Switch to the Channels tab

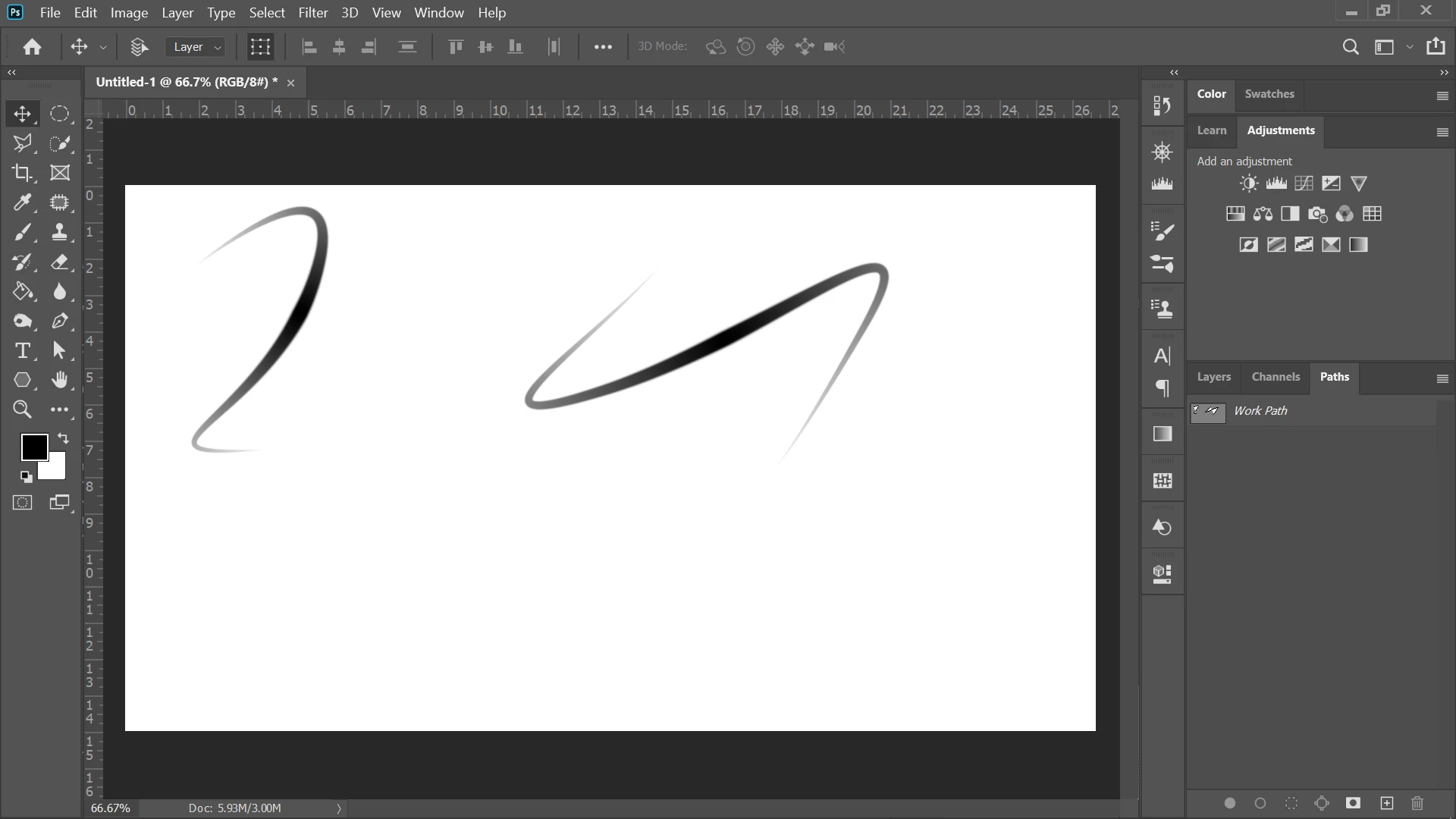[1275, 377]
